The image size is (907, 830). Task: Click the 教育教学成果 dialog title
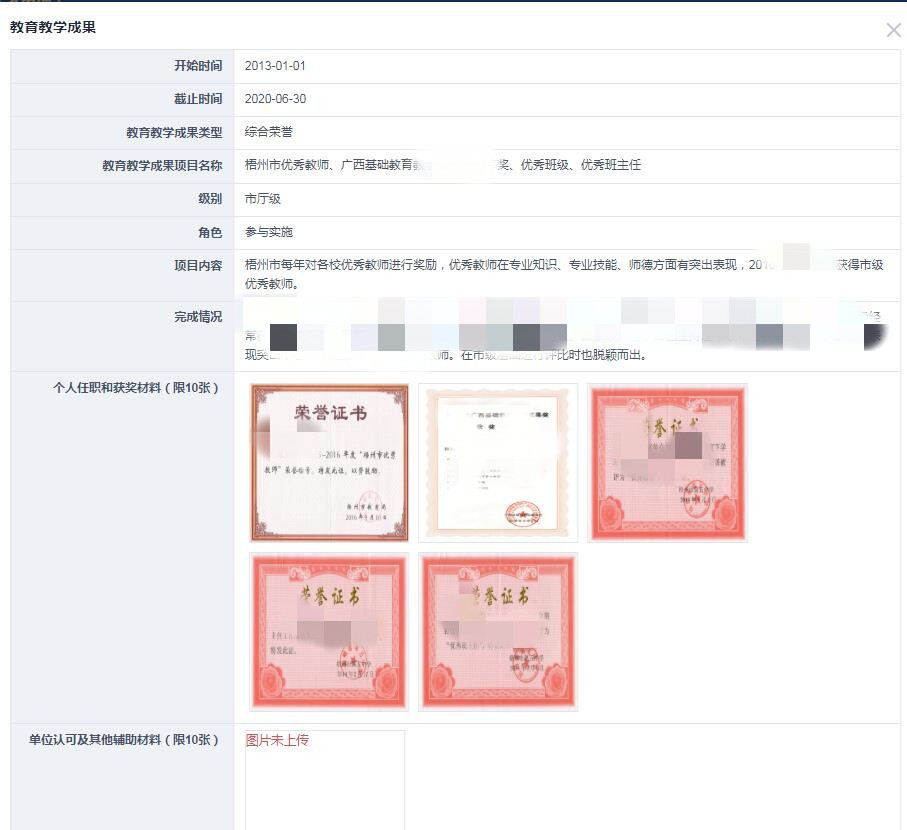(x=53, y=27)
